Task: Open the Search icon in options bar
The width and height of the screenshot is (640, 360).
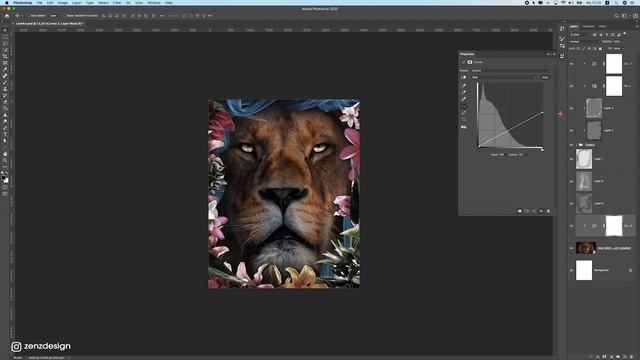Action: coord(617,16)
